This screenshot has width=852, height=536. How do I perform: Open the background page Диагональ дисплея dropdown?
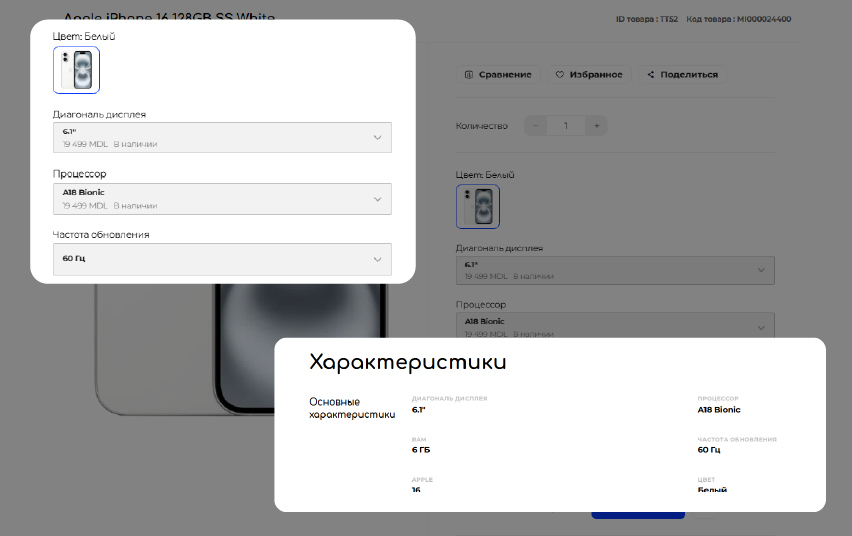click(x=615, y=270)
